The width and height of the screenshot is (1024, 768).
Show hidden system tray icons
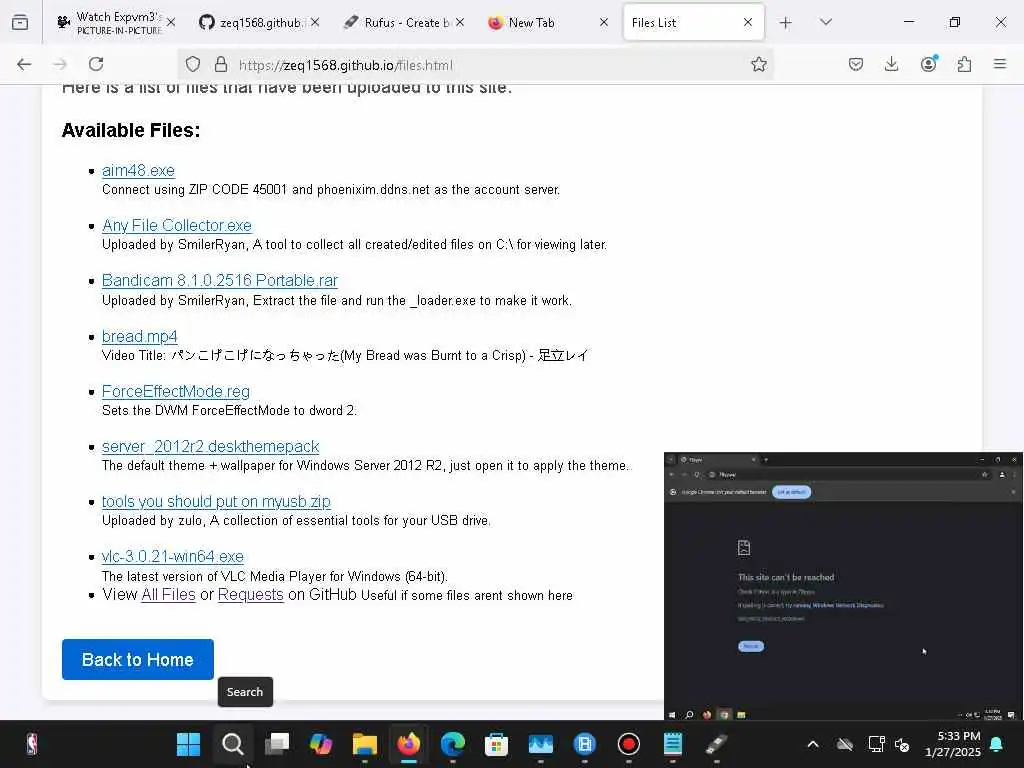pos(813,744)
